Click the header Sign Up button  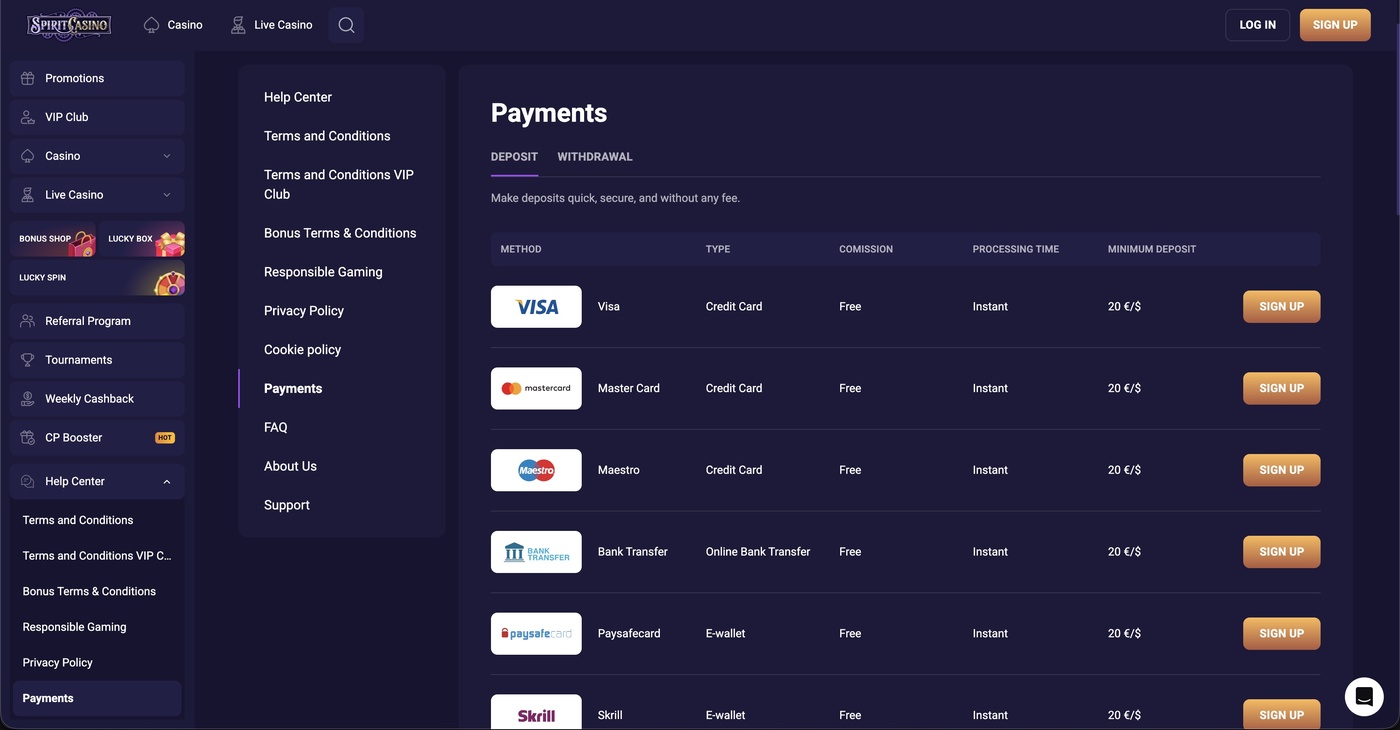(x=1335, y=25)
